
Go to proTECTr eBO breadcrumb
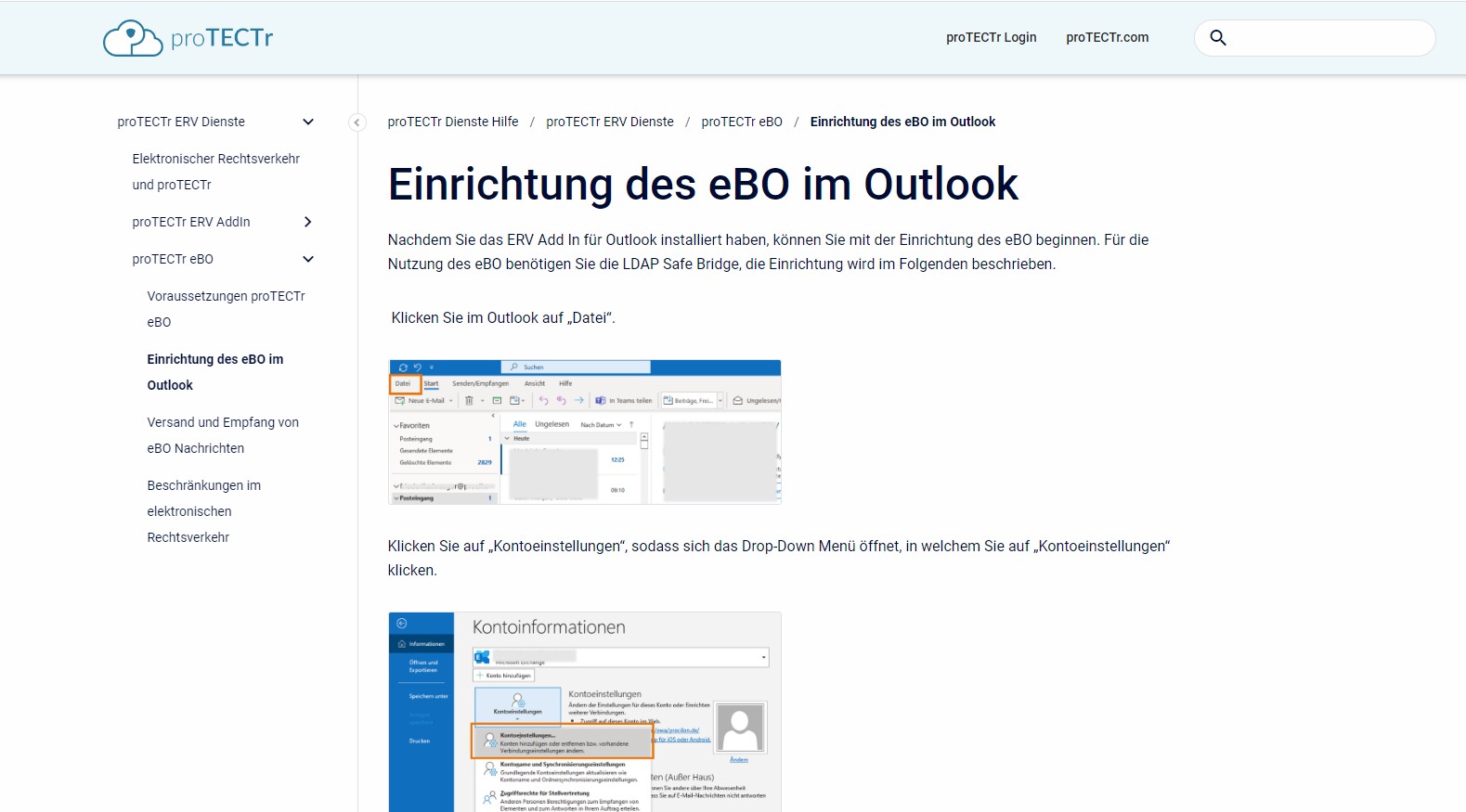coord(742,122)
